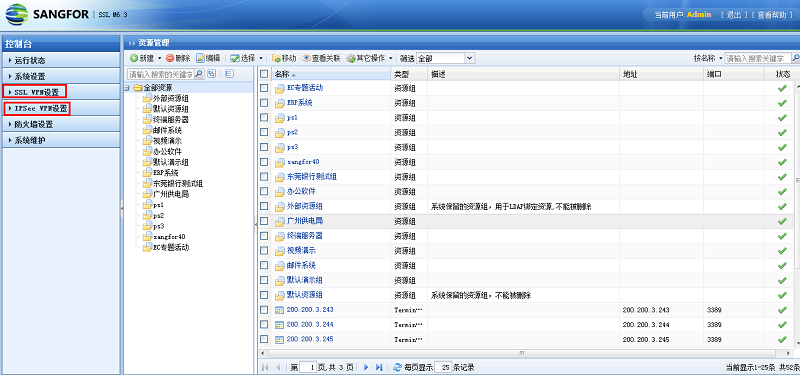Click the expand-all icon next to tree search
Viewport: 800px width, 375px height.
(212, 74)
